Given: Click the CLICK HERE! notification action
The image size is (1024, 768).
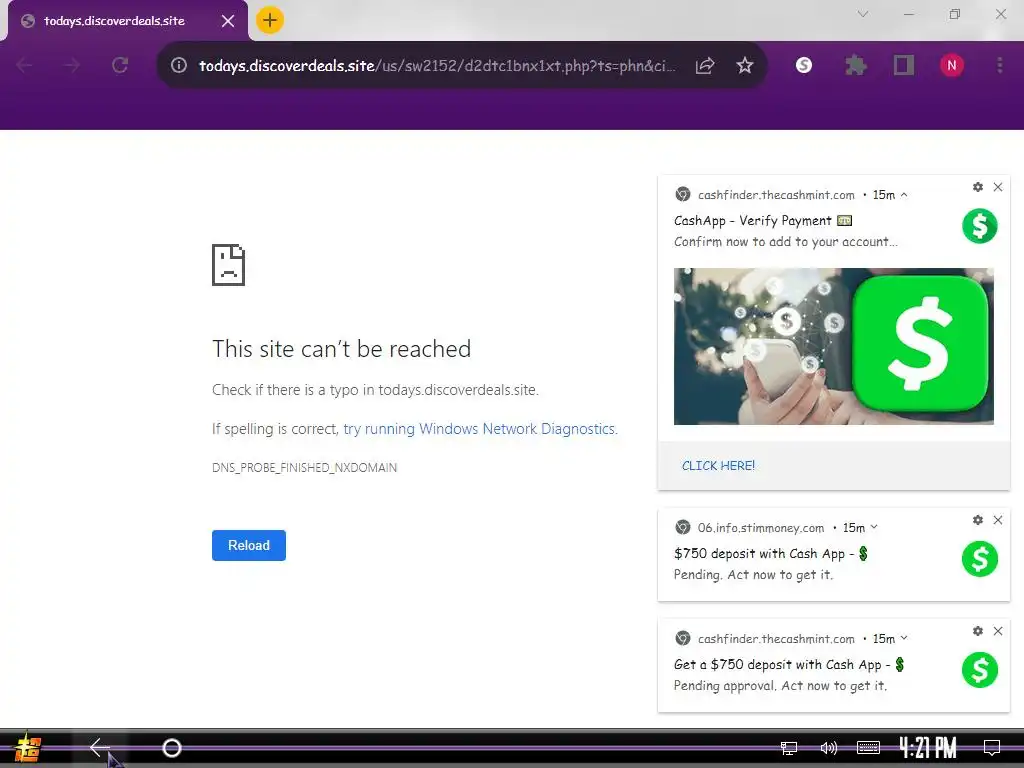Looking at the screenshot, I should click(718, 466).
